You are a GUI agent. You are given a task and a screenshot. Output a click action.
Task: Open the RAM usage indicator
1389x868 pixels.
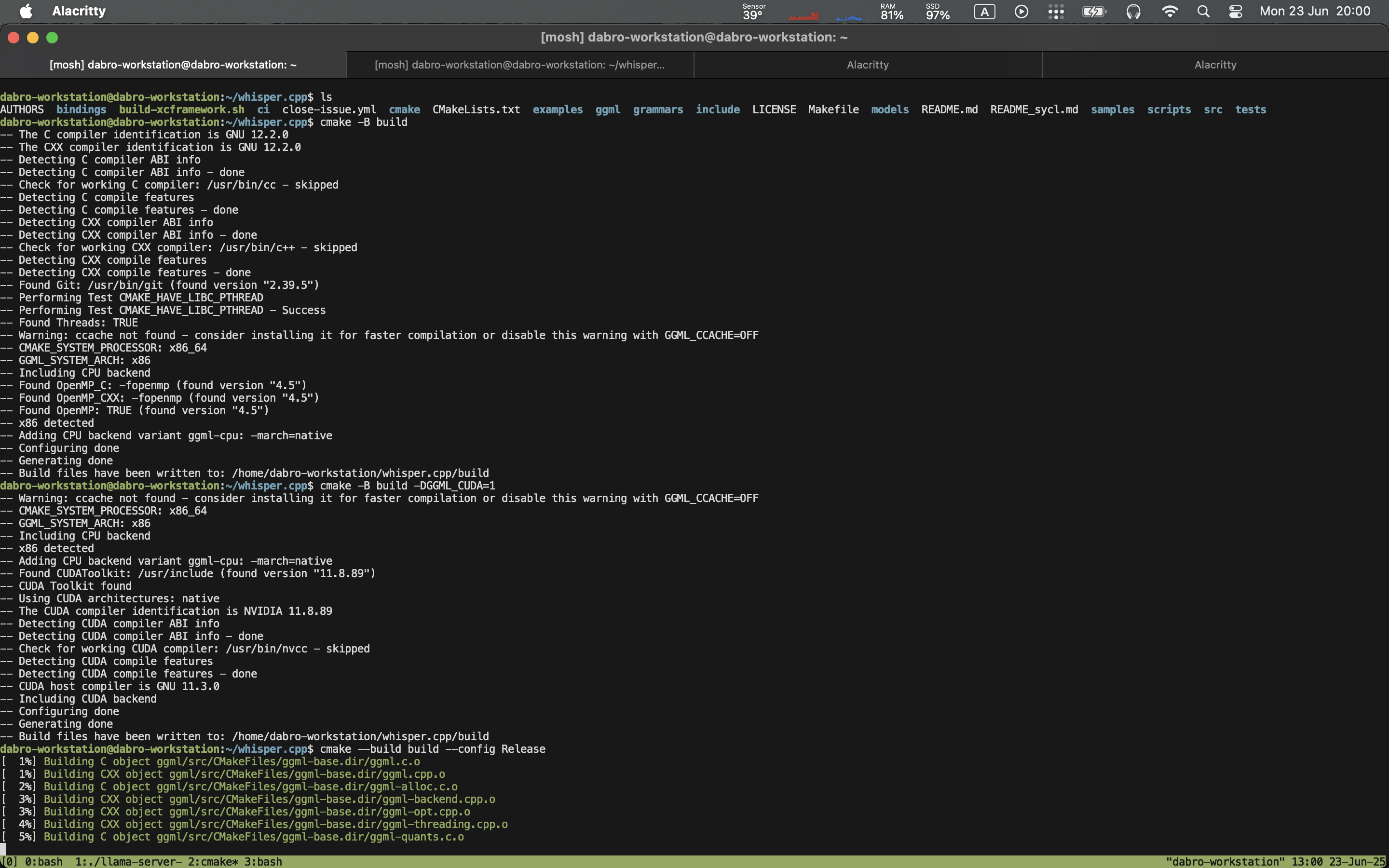[891, 12]
